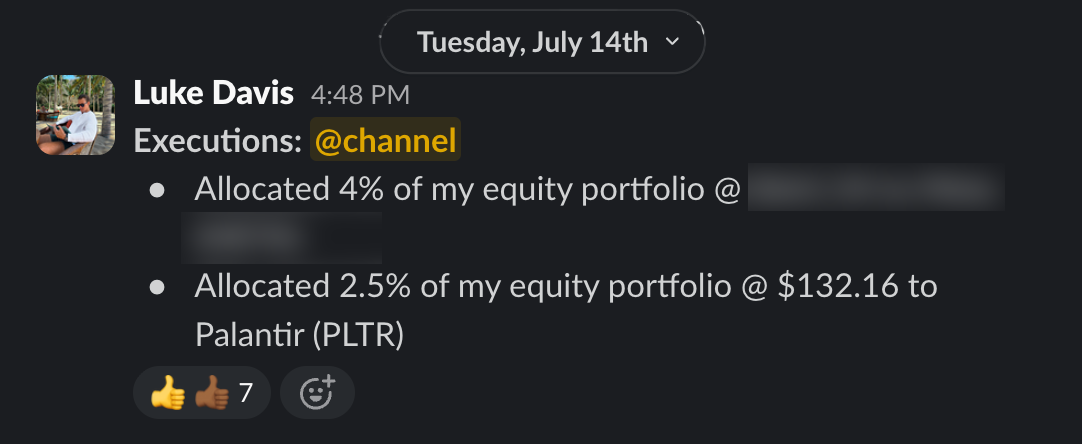Viewport: 1082px width, 444px height.
Task: Open the add reaction emoji picker
Action: point(317,393)
